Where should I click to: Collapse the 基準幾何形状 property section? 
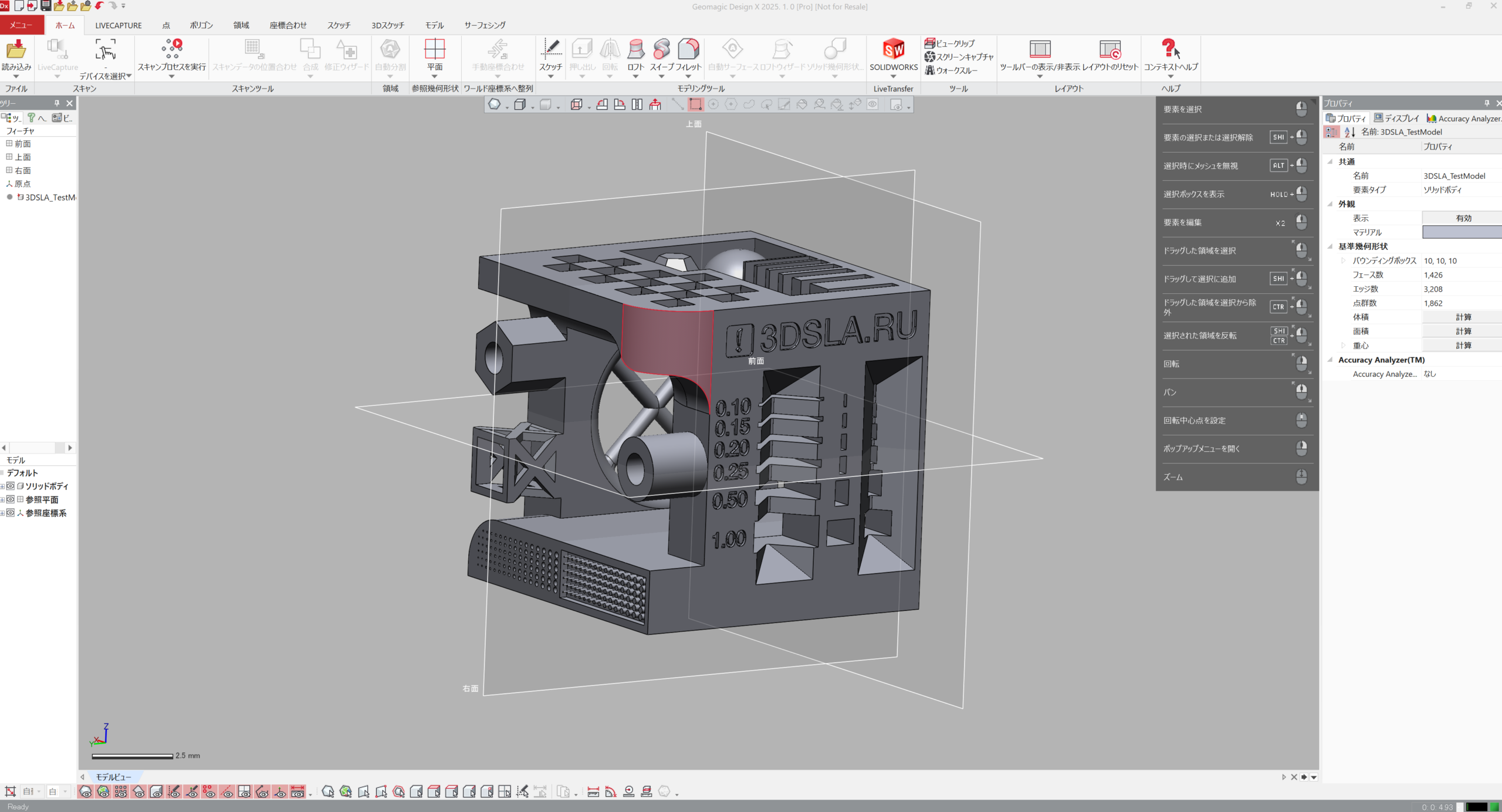click(x=1330, y=246)
